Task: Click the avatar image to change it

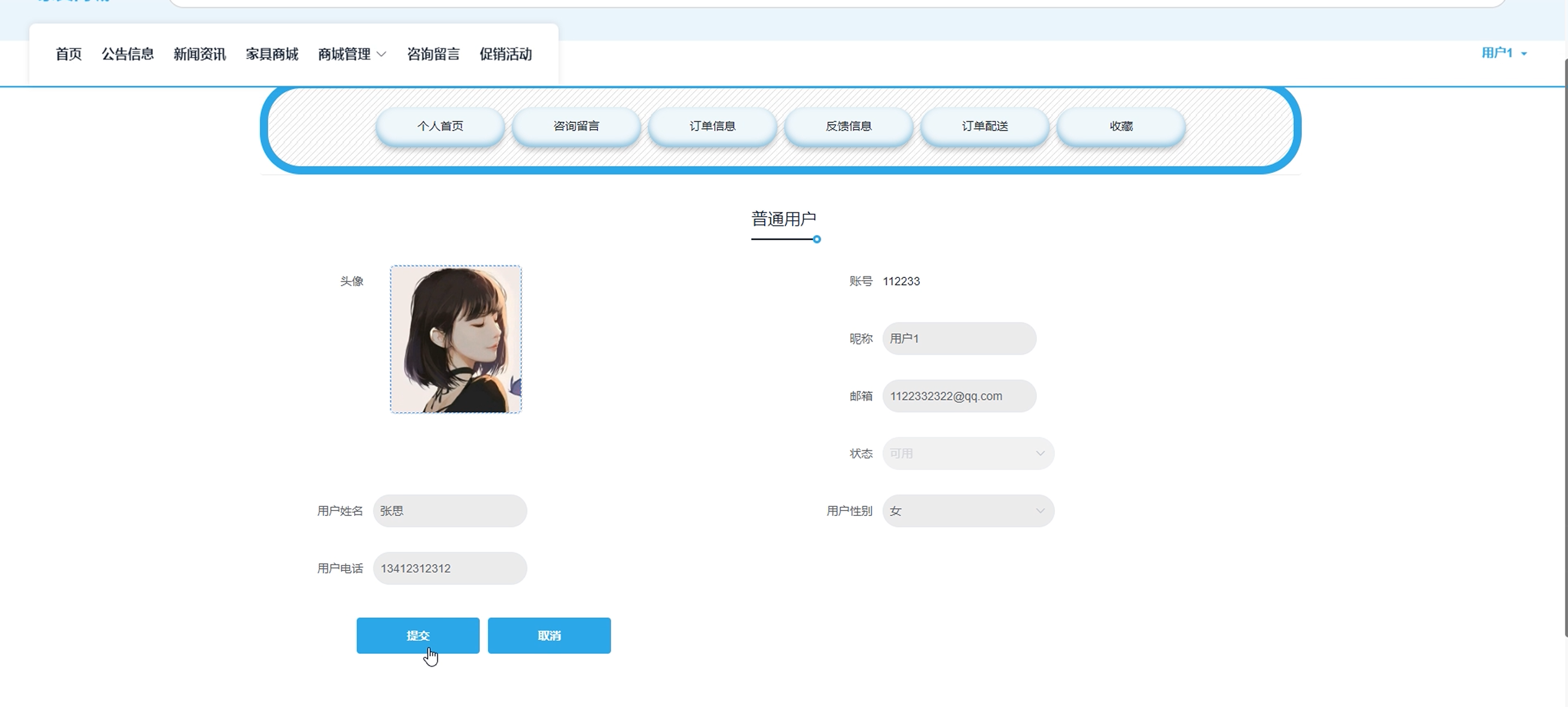Action: click(456, 339)
